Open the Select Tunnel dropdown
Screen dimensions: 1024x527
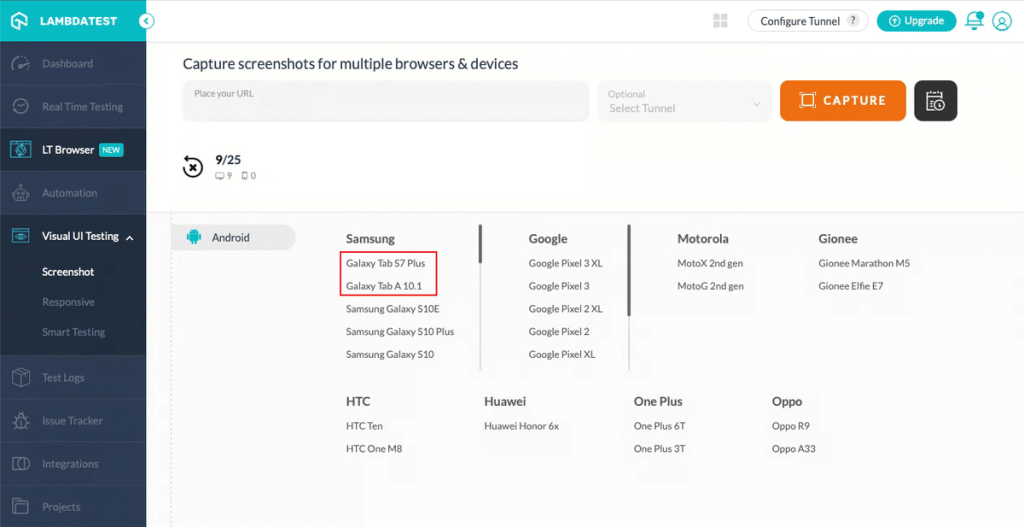point(684,102)
